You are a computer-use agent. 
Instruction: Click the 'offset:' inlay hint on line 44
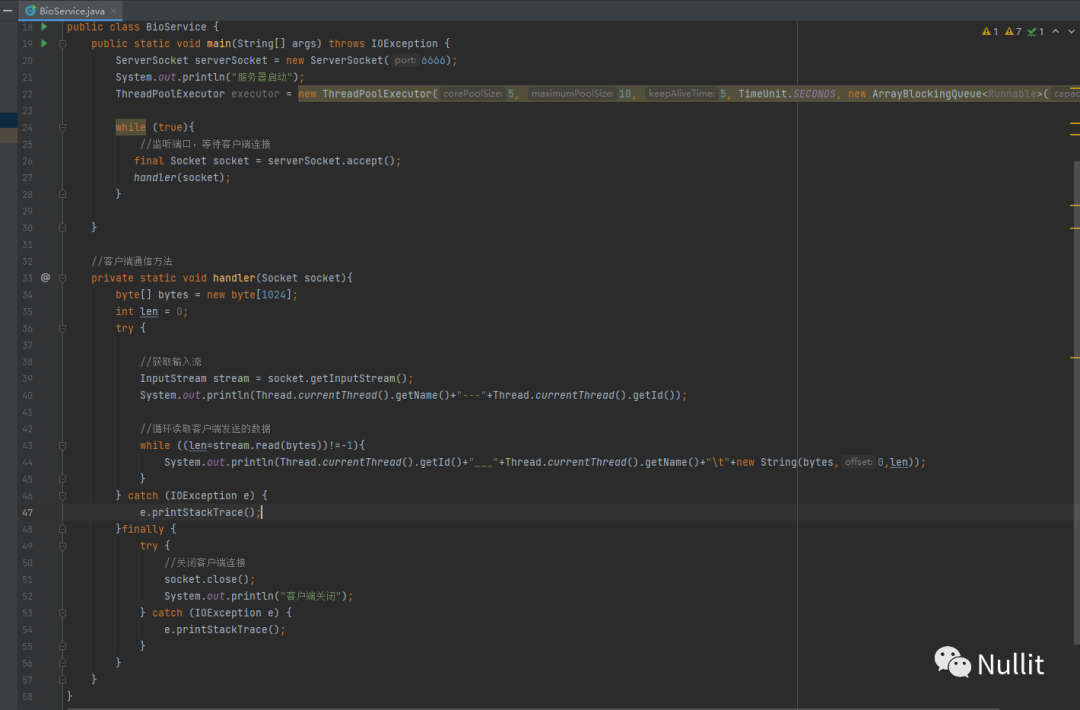(x=859, y=462)
